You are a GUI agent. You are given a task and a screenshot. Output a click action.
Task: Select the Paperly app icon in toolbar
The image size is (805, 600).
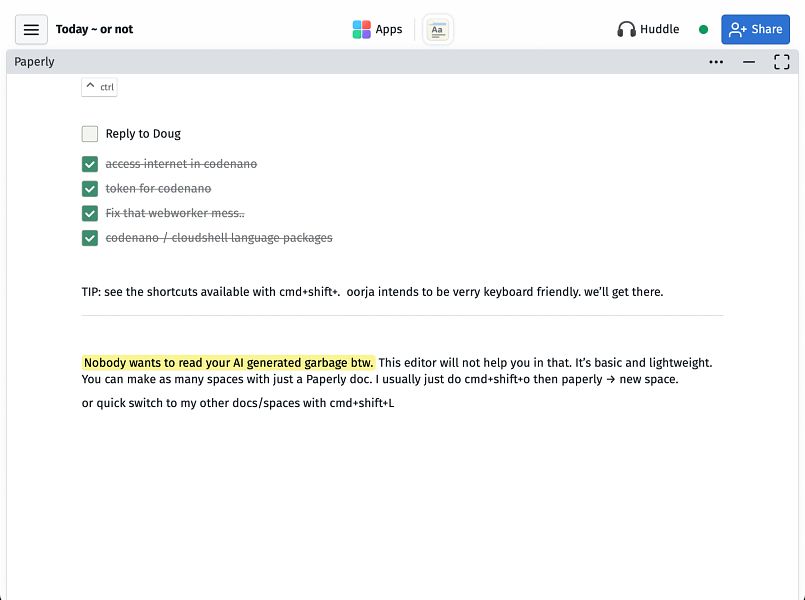(437, 29)
